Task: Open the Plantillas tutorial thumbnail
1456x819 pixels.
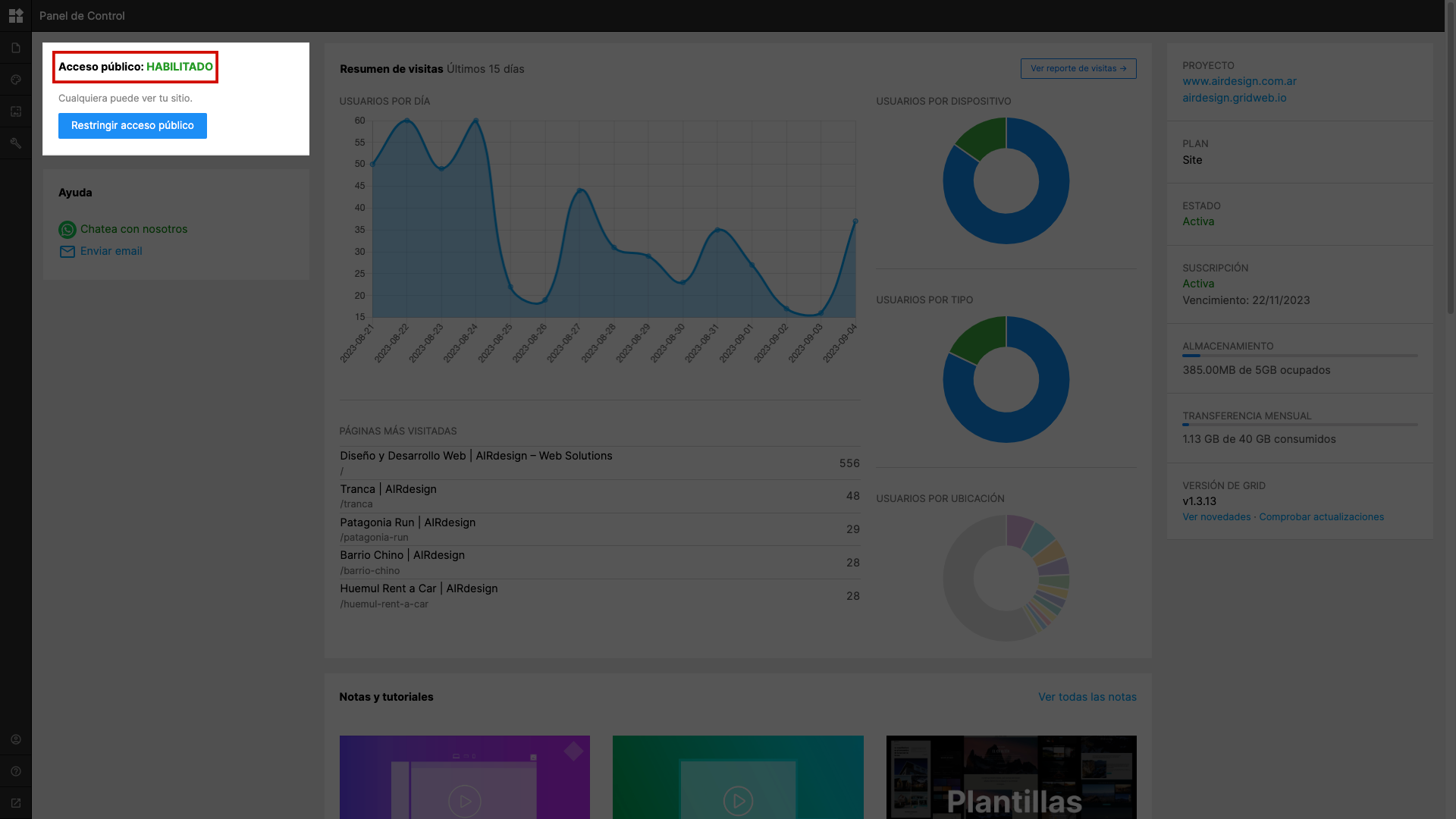Action: tap(1012, 777)
